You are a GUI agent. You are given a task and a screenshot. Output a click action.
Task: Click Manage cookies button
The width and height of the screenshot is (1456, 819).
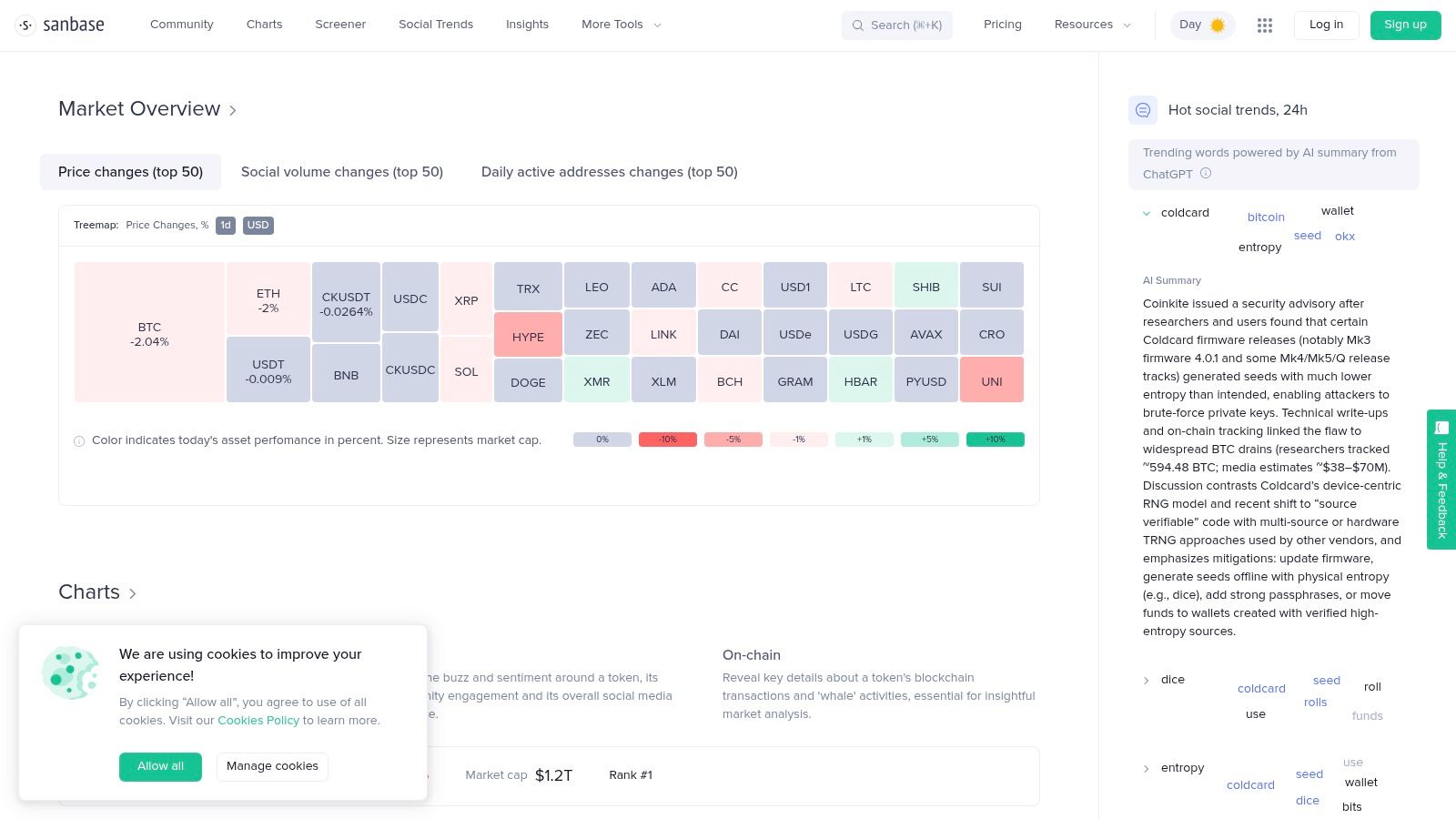pyautogui.click(x=272, y=766)
